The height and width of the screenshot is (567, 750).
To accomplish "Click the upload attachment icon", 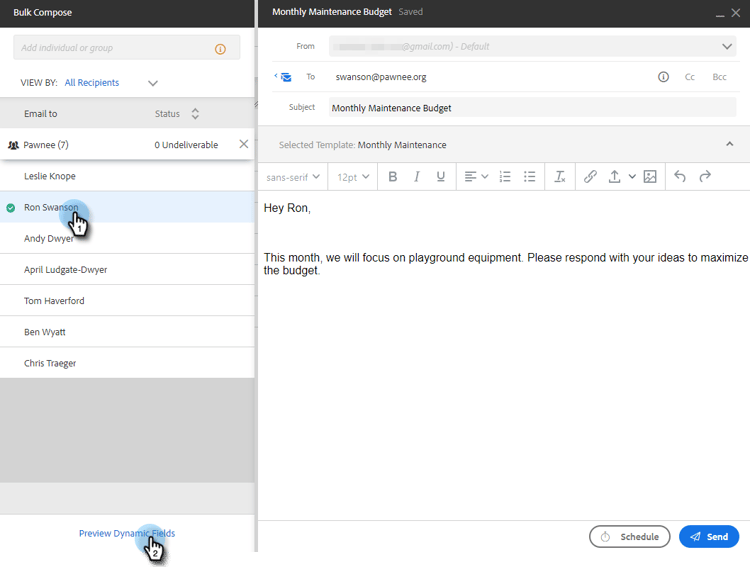I will (615, 177).
